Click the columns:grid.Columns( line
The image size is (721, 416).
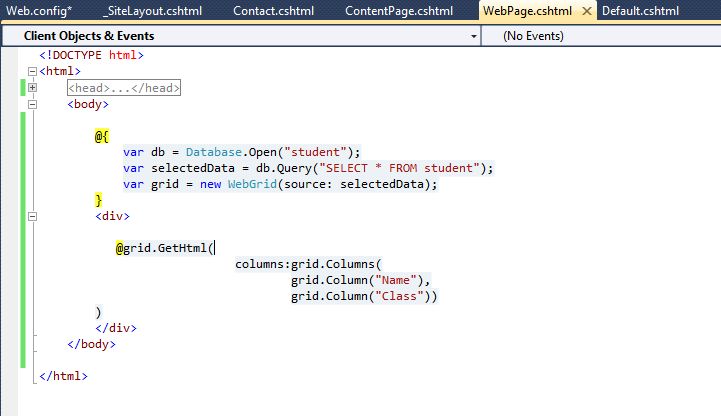308,264
